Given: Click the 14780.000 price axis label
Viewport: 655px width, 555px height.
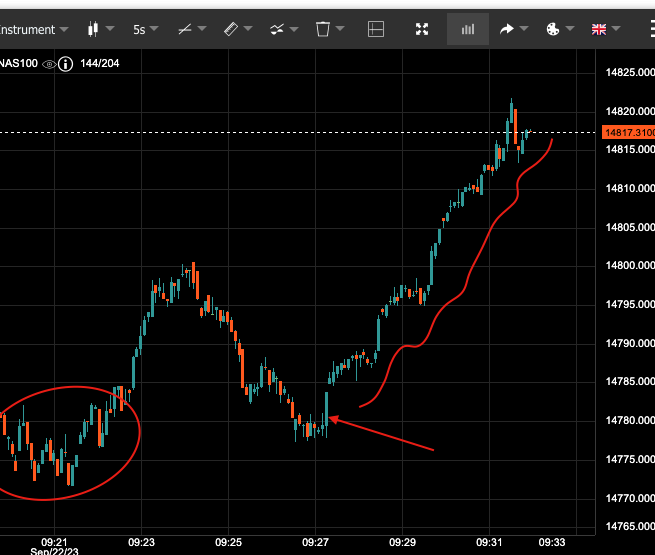Looking at the screenshot, I should [x=630, y=420].
